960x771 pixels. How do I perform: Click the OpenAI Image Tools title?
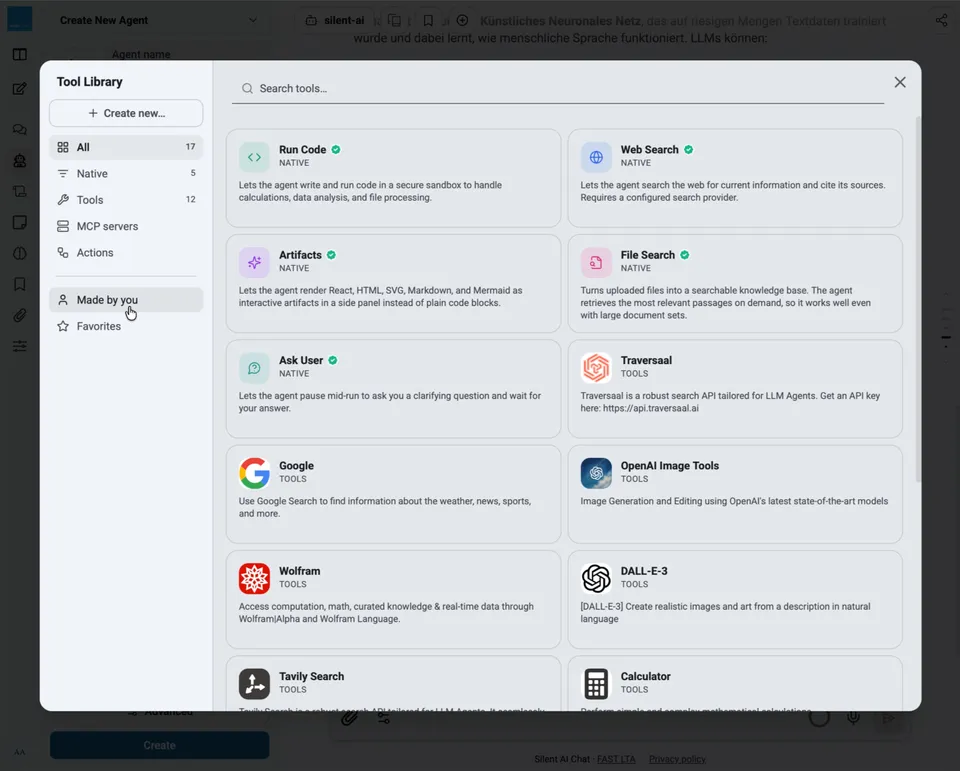point(670,465)
